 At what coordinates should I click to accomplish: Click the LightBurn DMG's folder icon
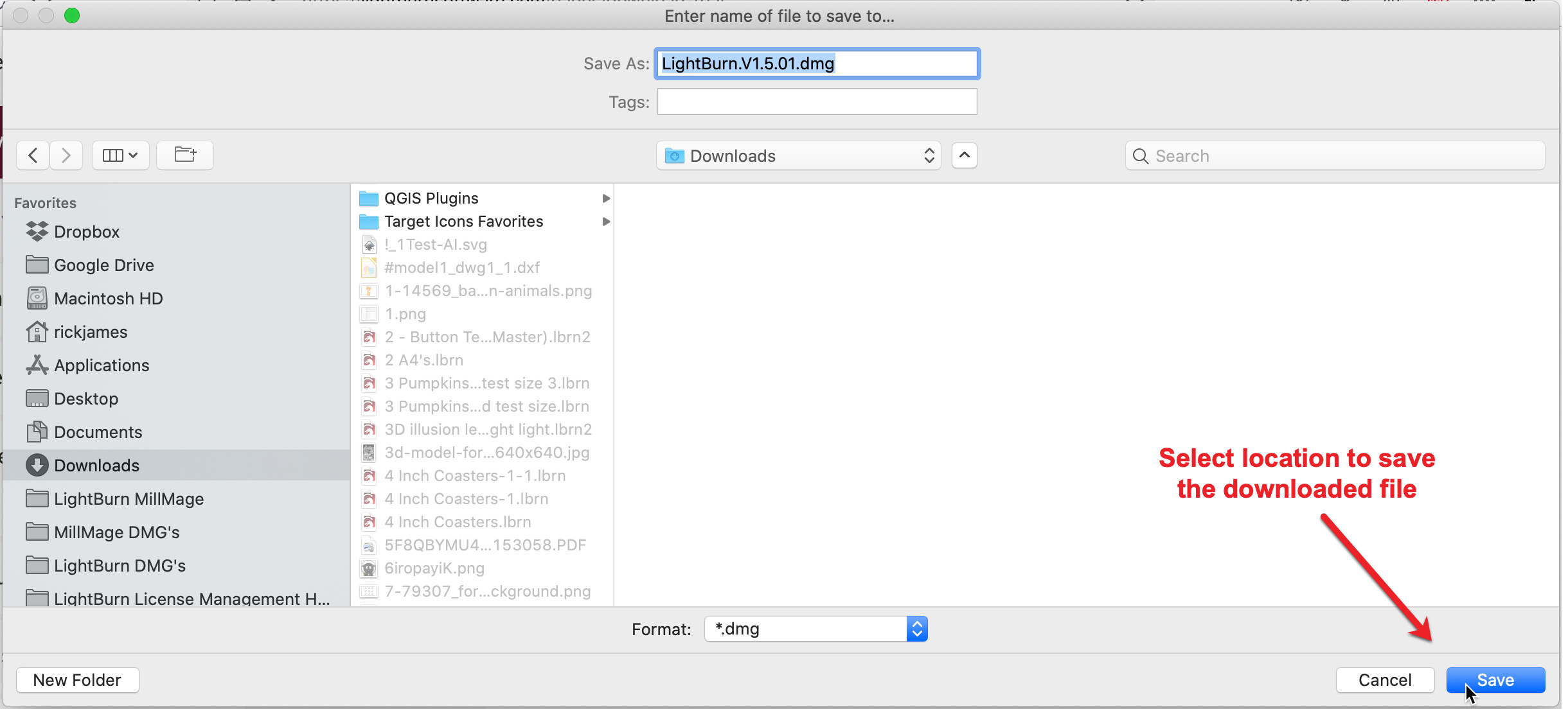click(37, 565)
